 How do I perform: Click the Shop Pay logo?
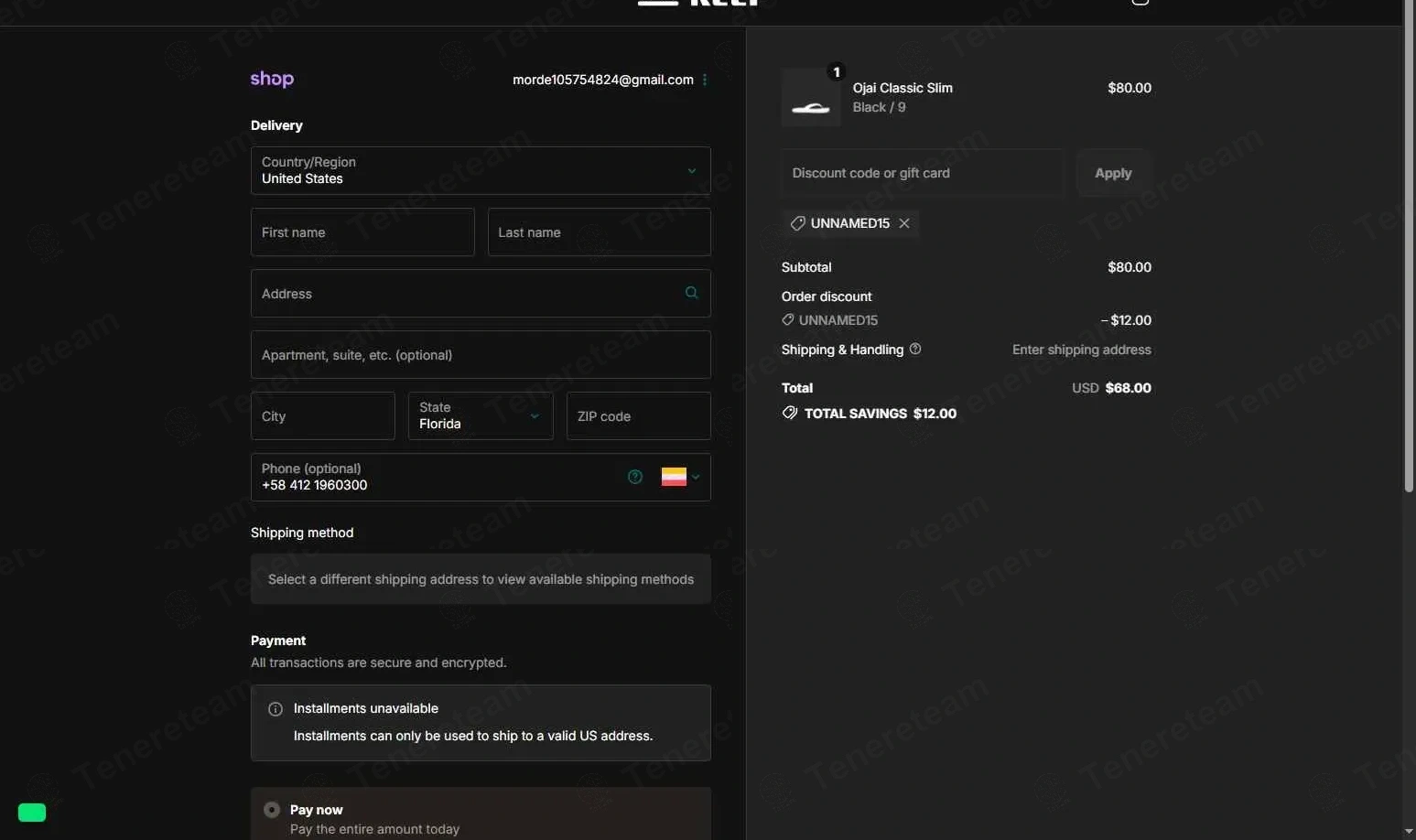pos(272,80)
